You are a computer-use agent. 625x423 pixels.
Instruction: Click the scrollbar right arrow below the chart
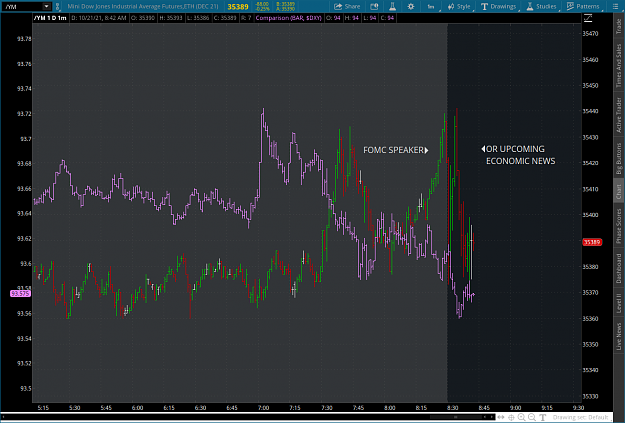491,417
